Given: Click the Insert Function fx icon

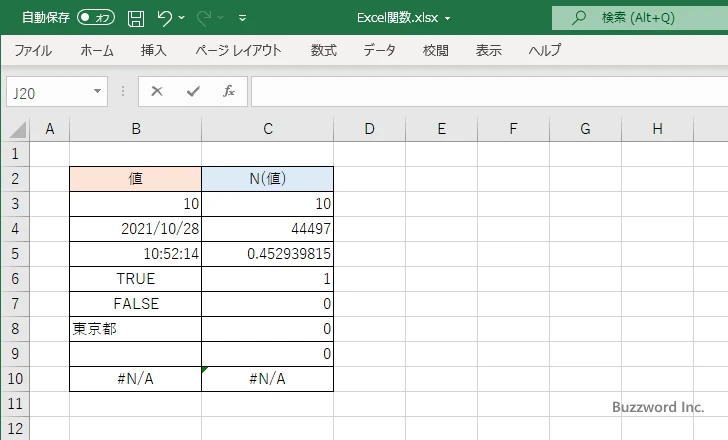Looking at the screenshot, I should coord(228,91).
